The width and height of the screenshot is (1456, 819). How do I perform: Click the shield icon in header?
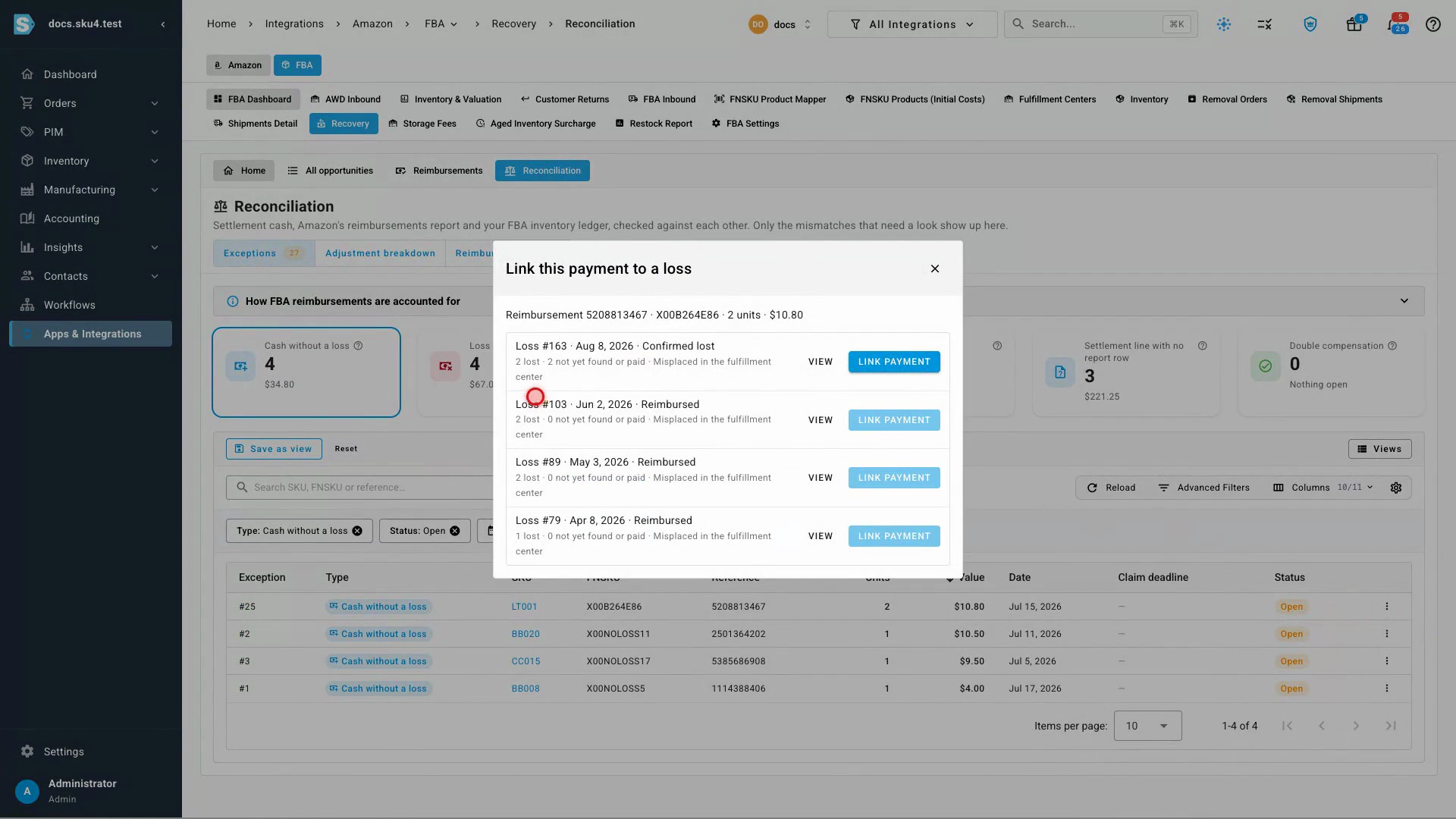tap(1310, 24)
